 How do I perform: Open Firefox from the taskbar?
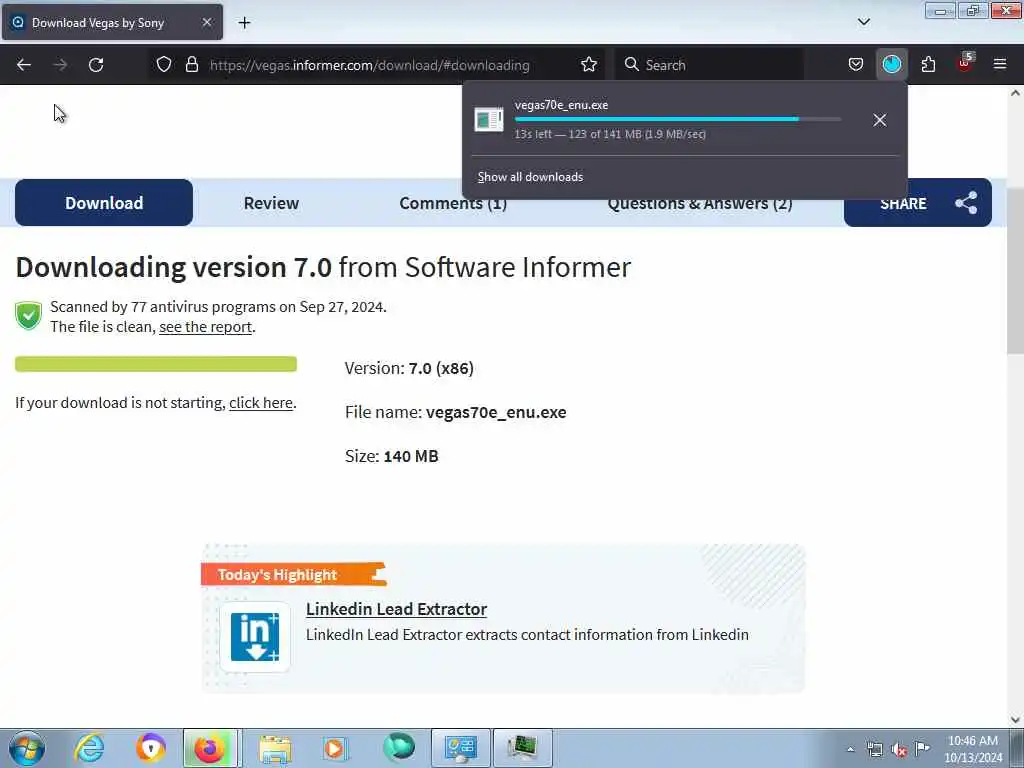coord(209,748)
